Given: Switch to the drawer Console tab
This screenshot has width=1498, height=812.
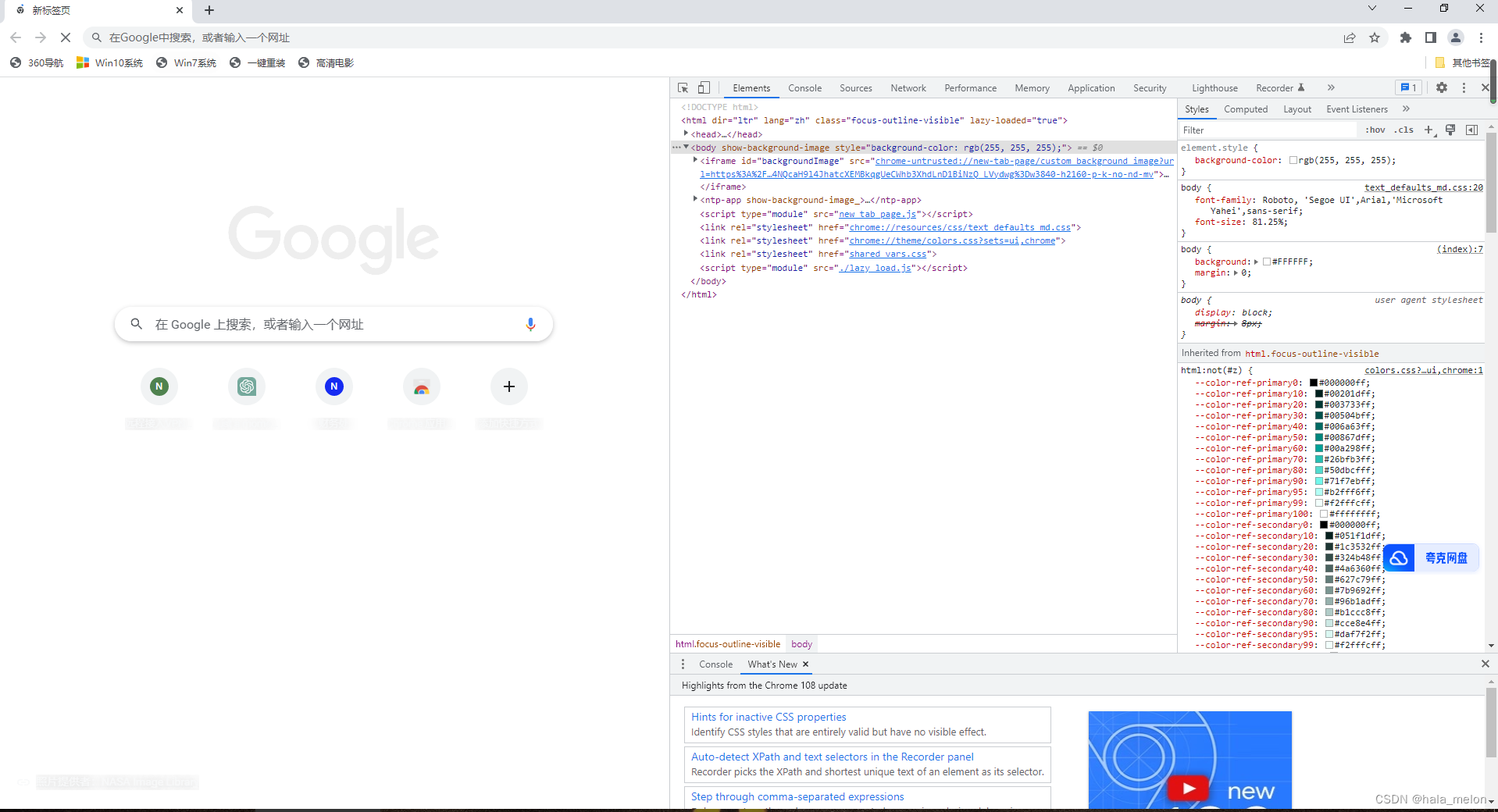Looking at the screenshot, I should (x=715, y=664).
